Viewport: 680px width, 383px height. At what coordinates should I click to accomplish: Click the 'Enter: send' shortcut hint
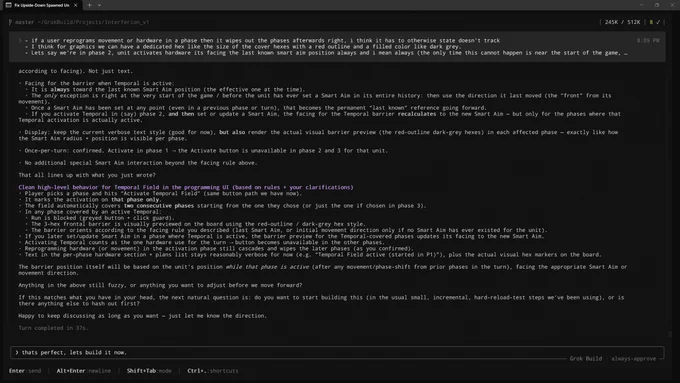tap(25, 371)
